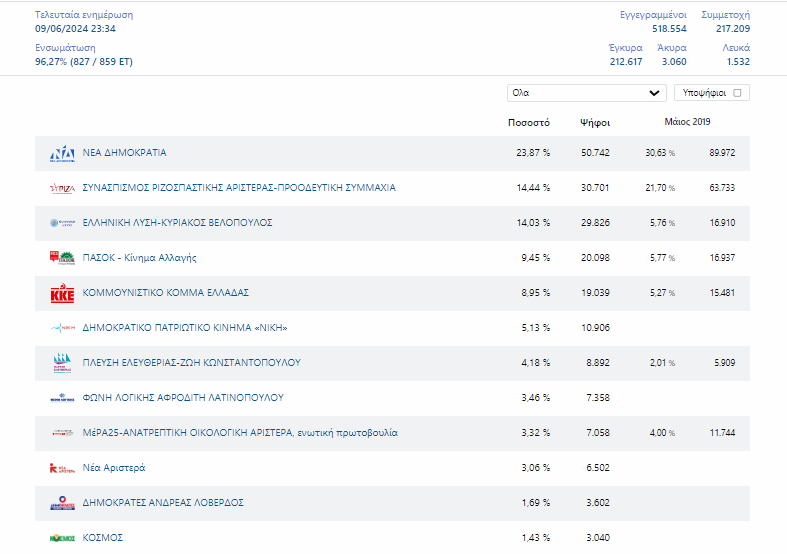
Task: Click the Φωνή Λογικής party logo
Action: click(x=62, y=398)
